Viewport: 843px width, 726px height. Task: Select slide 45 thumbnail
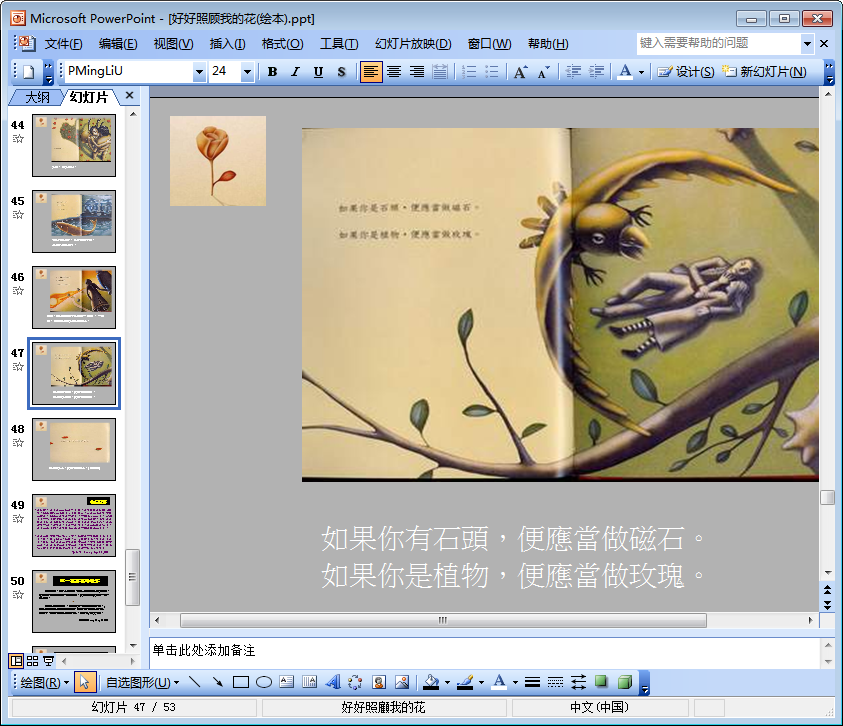click(74, 221)
